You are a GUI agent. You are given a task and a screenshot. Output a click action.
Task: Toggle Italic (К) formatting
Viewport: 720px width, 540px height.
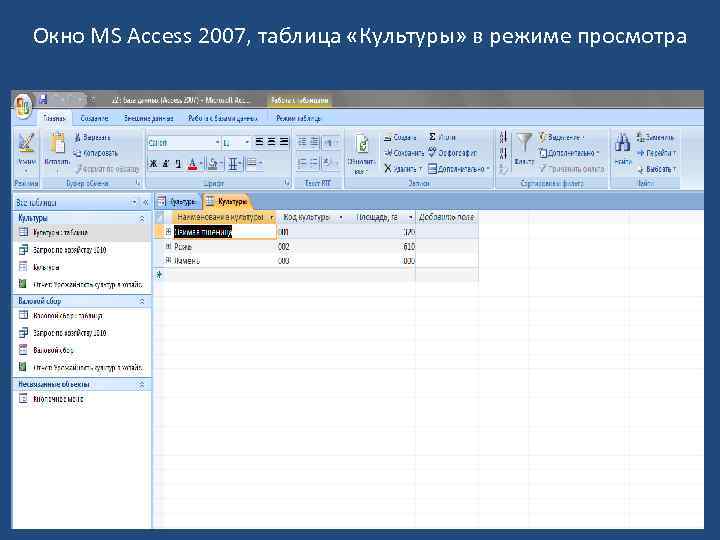click(166, 163)
